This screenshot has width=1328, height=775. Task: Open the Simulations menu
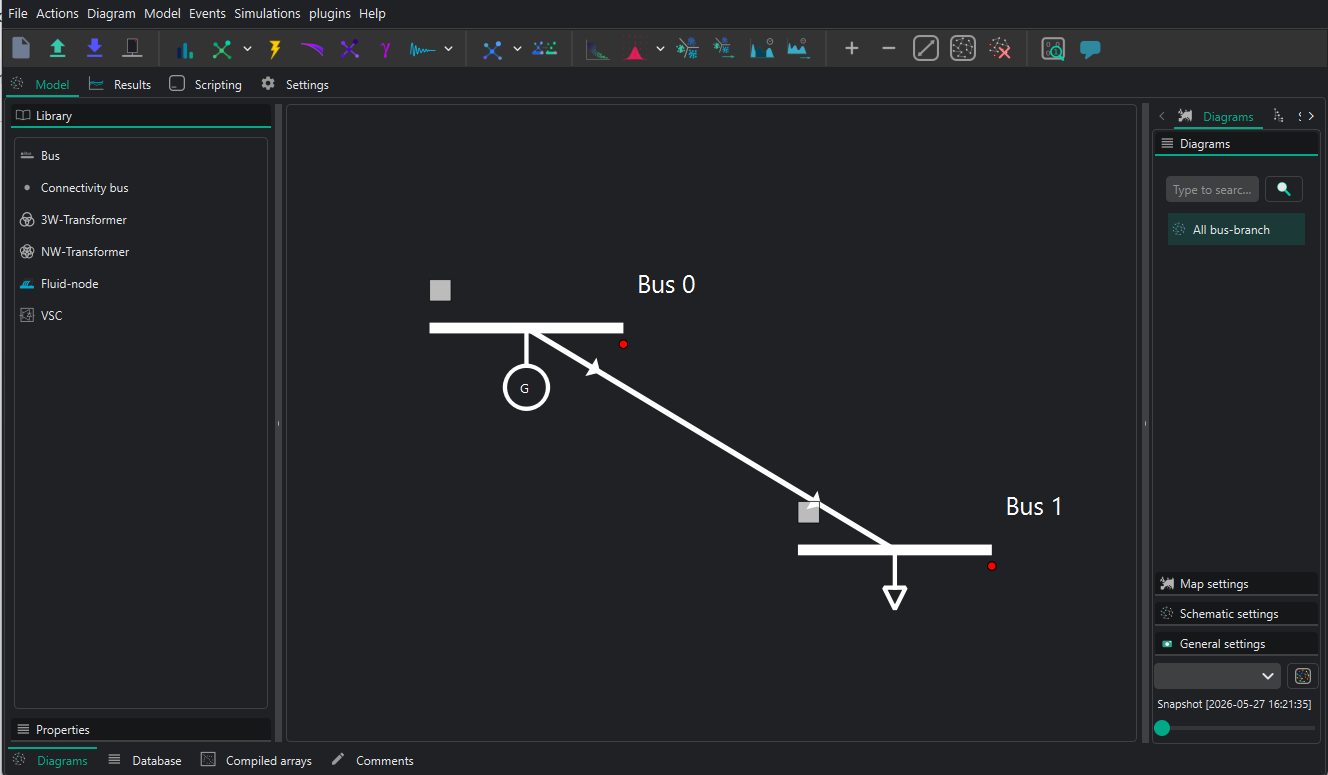[x=267, y=13]
